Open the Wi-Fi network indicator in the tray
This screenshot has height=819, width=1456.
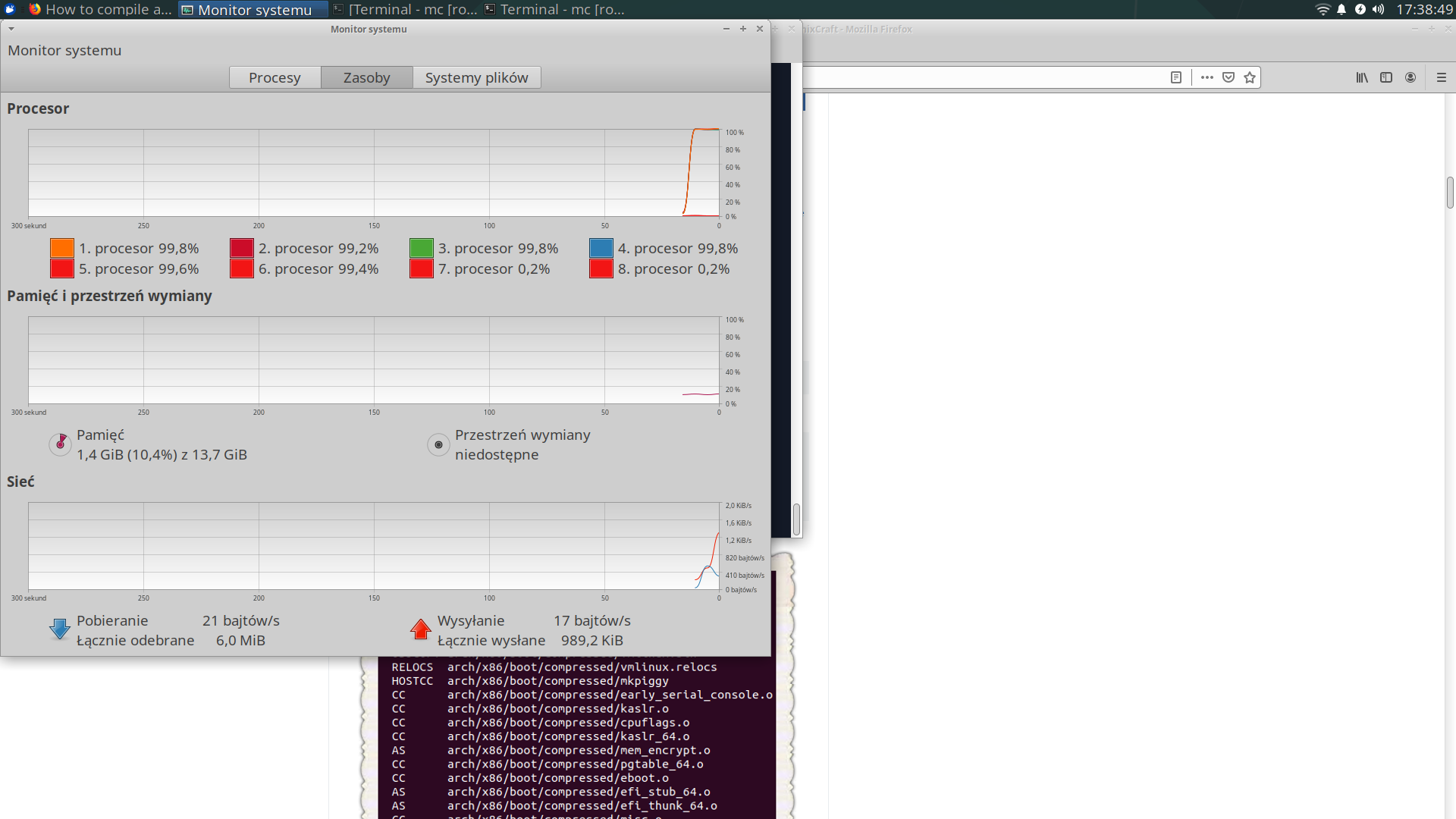tap(1323, 9)
